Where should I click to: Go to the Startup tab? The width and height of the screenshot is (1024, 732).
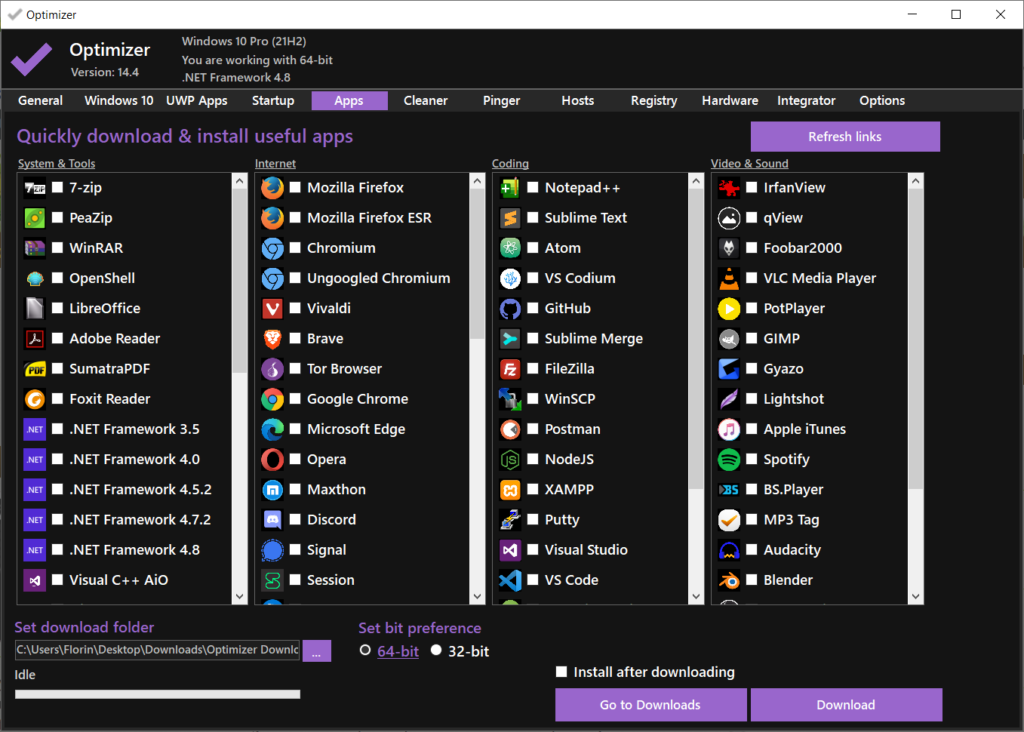(x=273, y=101)
